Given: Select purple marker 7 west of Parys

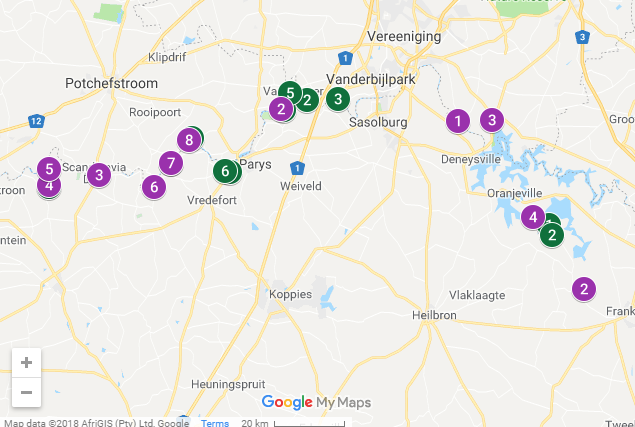Looking at the screenshot, I should click(x=171, y=163).
